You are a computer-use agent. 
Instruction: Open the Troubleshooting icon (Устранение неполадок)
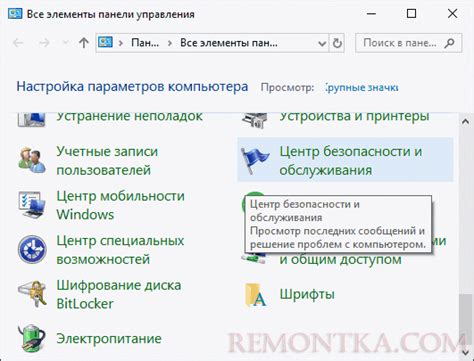click(x=31, y=119)
